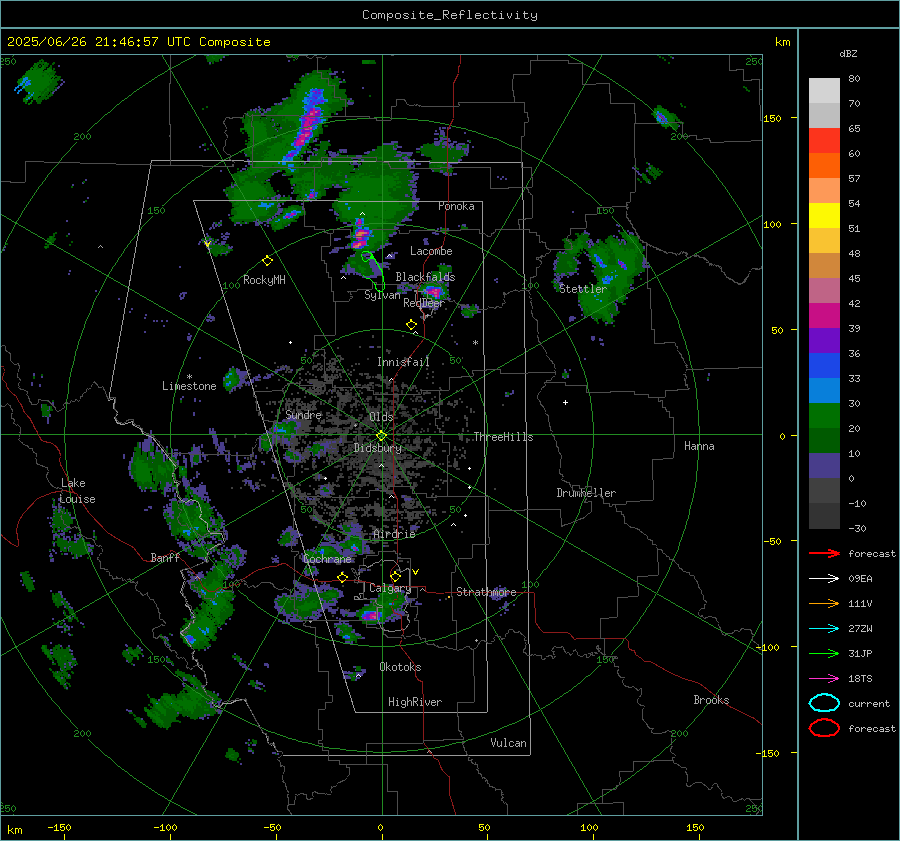Image resolution: width=900 pixels, height=841 pixels.
Task: Select the orange 57-60 dBZ color swatch
Action: pyautogui.click(x=824, y=166)
